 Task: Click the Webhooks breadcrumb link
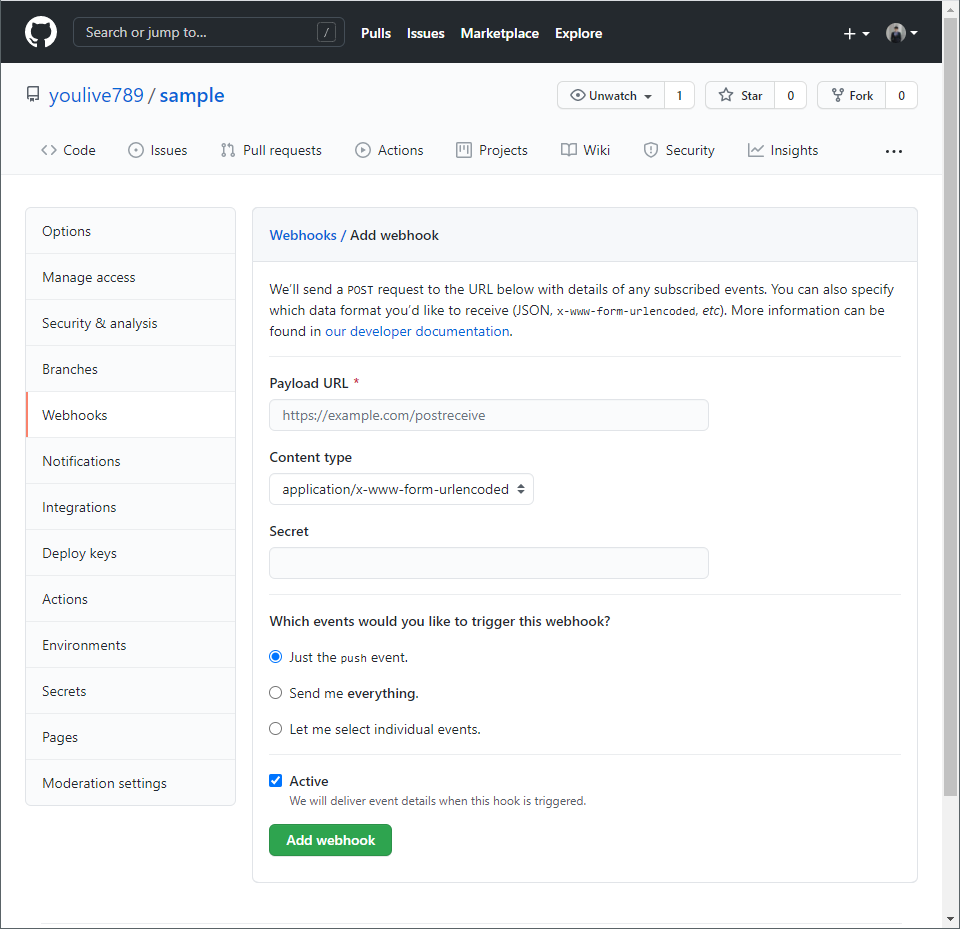tap(303, 235)
